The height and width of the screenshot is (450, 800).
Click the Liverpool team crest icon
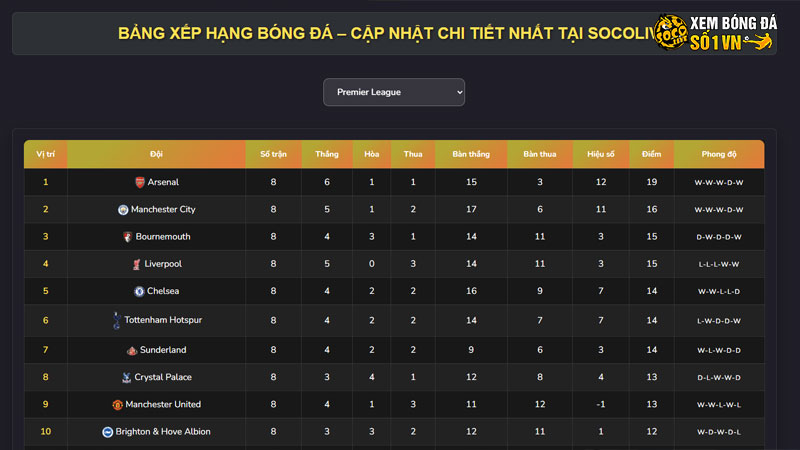[136, 264]
